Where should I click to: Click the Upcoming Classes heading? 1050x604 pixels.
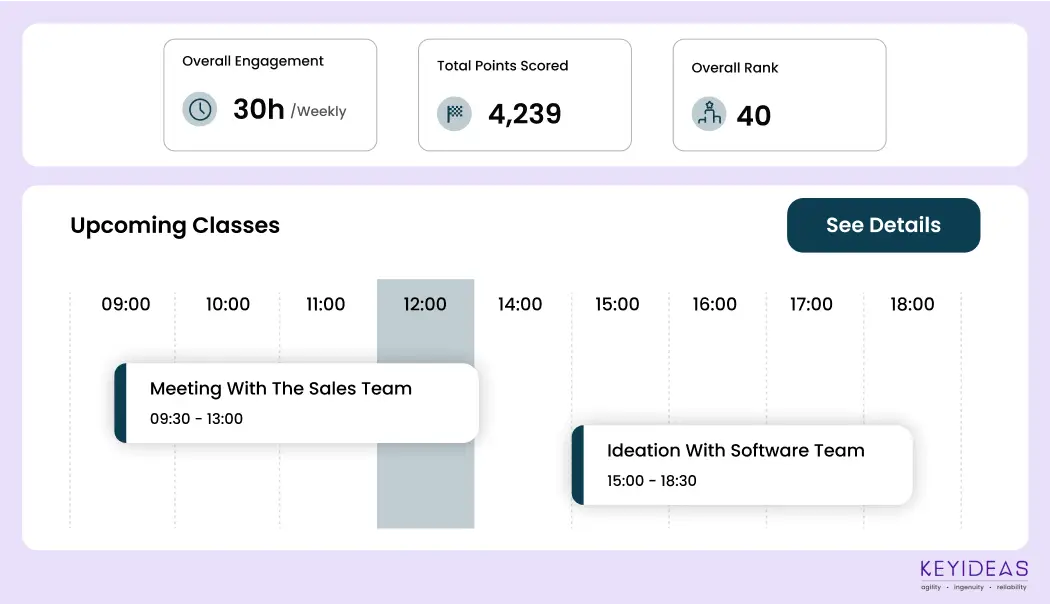point(175,226)
